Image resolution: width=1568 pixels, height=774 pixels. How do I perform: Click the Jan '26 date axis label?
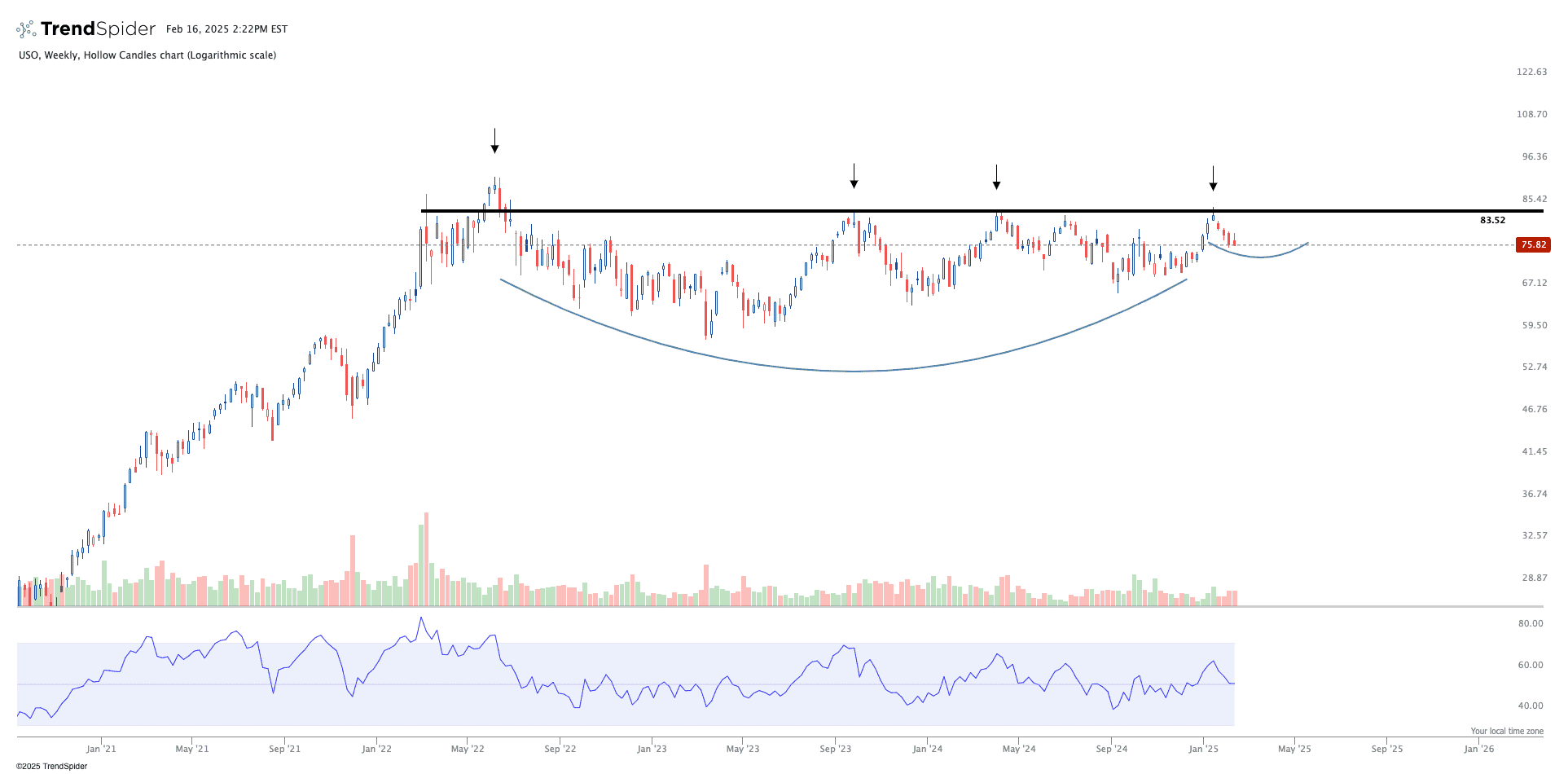point(1478,749)
